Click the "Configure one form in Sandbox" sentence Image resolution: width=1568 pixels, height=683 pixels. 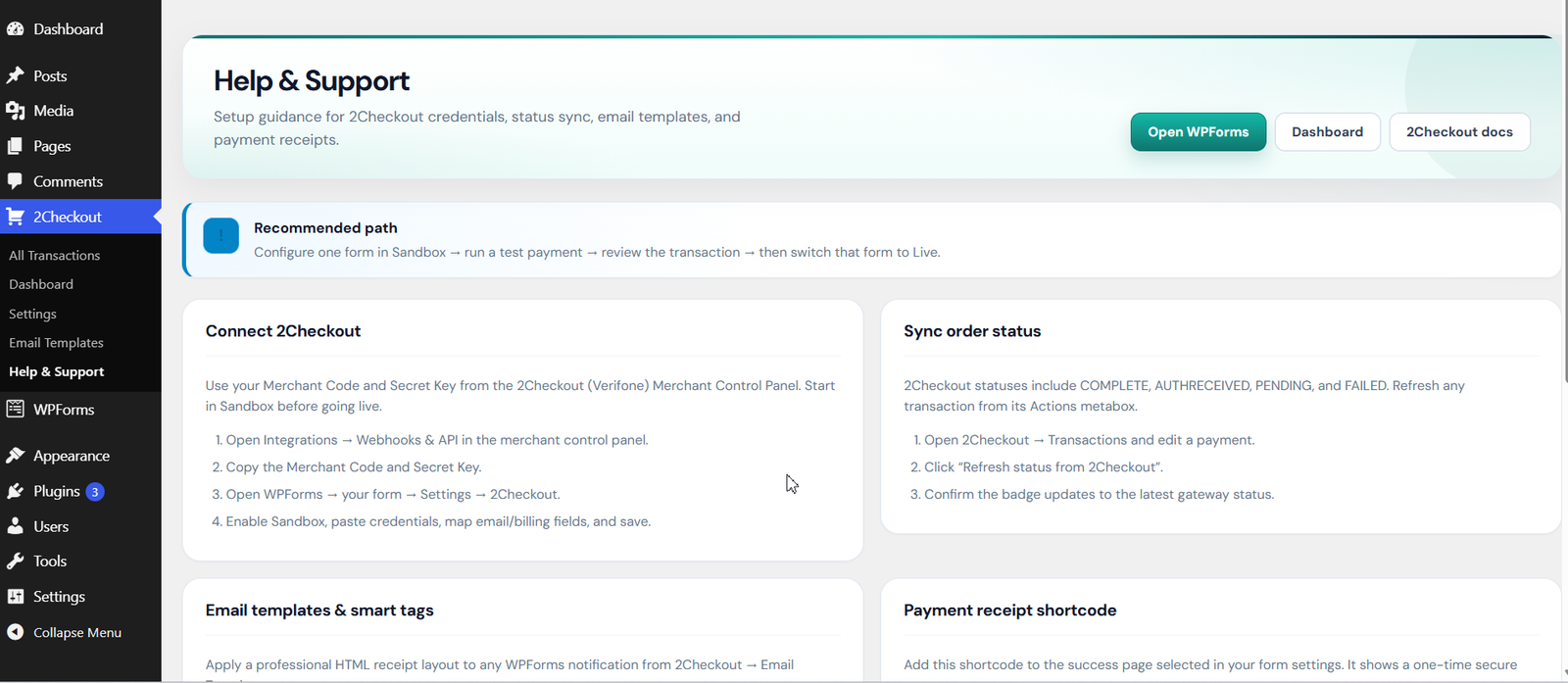tap(597, 252)
